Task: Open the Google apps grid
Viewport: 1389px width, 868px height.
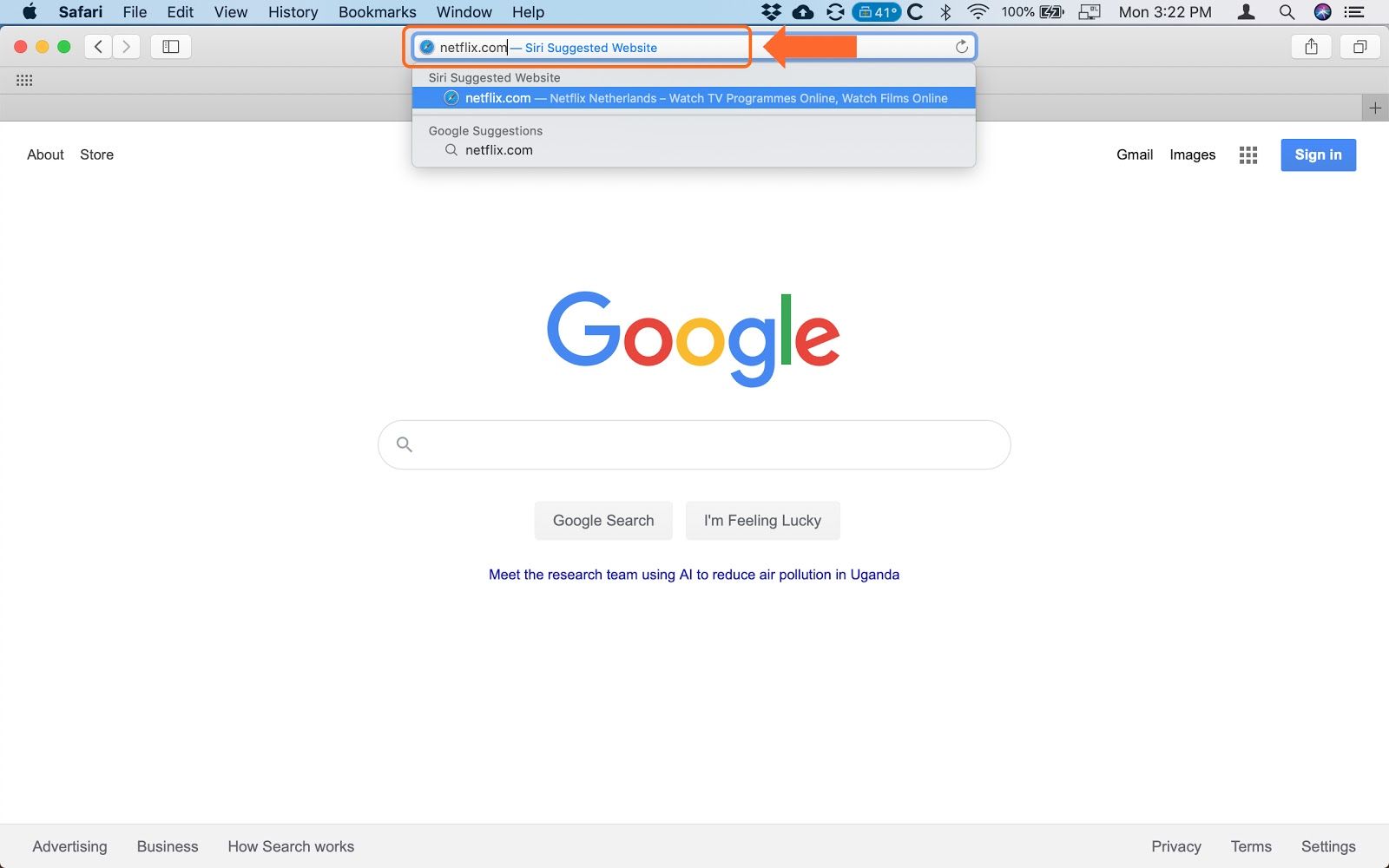Action: [x=1248, y=155]
